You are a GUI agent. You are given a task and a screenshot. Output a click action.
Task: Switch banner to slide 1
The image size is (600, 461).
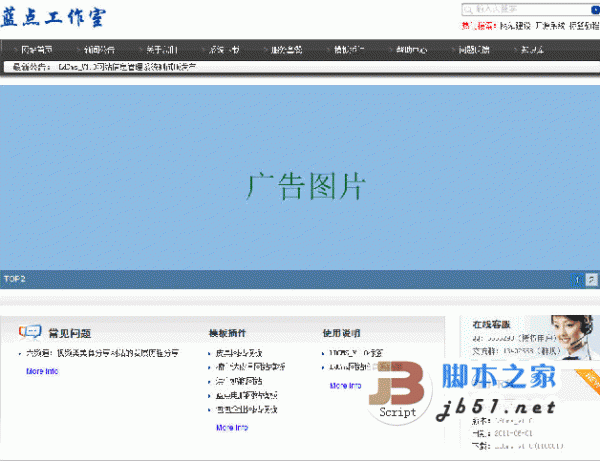pyautogui.click(x=577, y=279)
